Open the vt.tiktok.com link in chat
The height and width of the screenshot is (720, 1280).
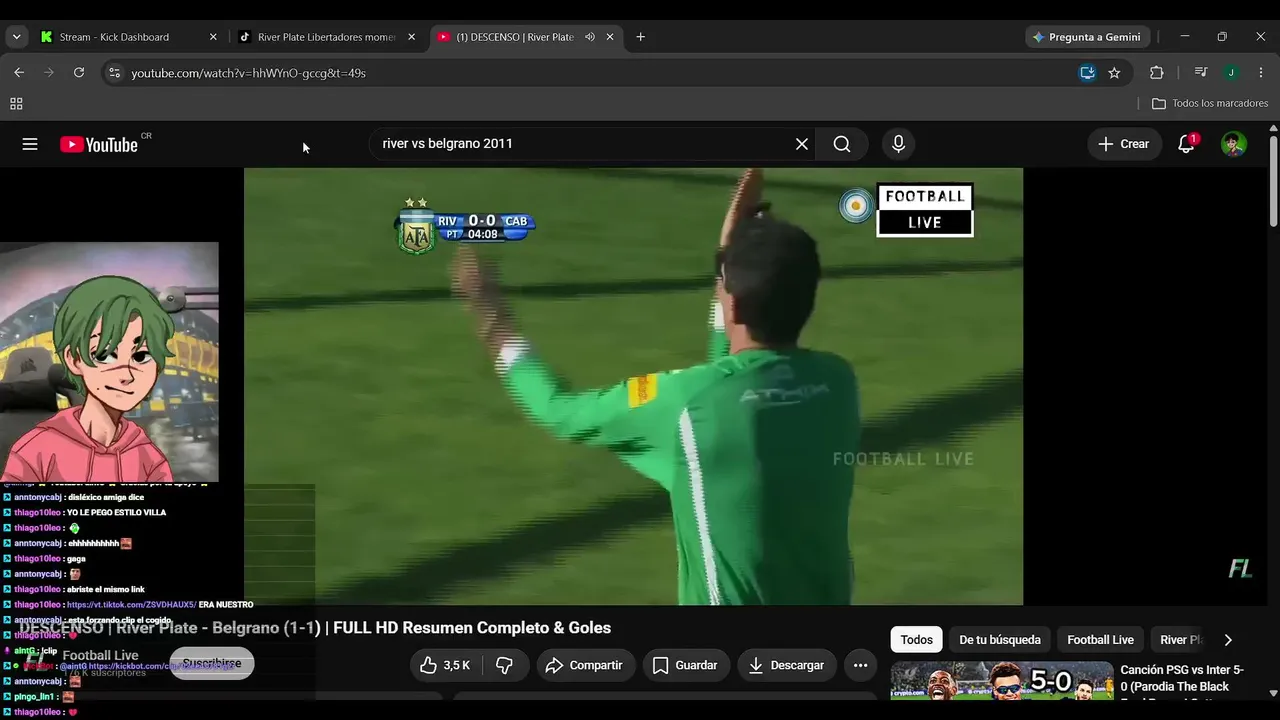coord(131,605)
